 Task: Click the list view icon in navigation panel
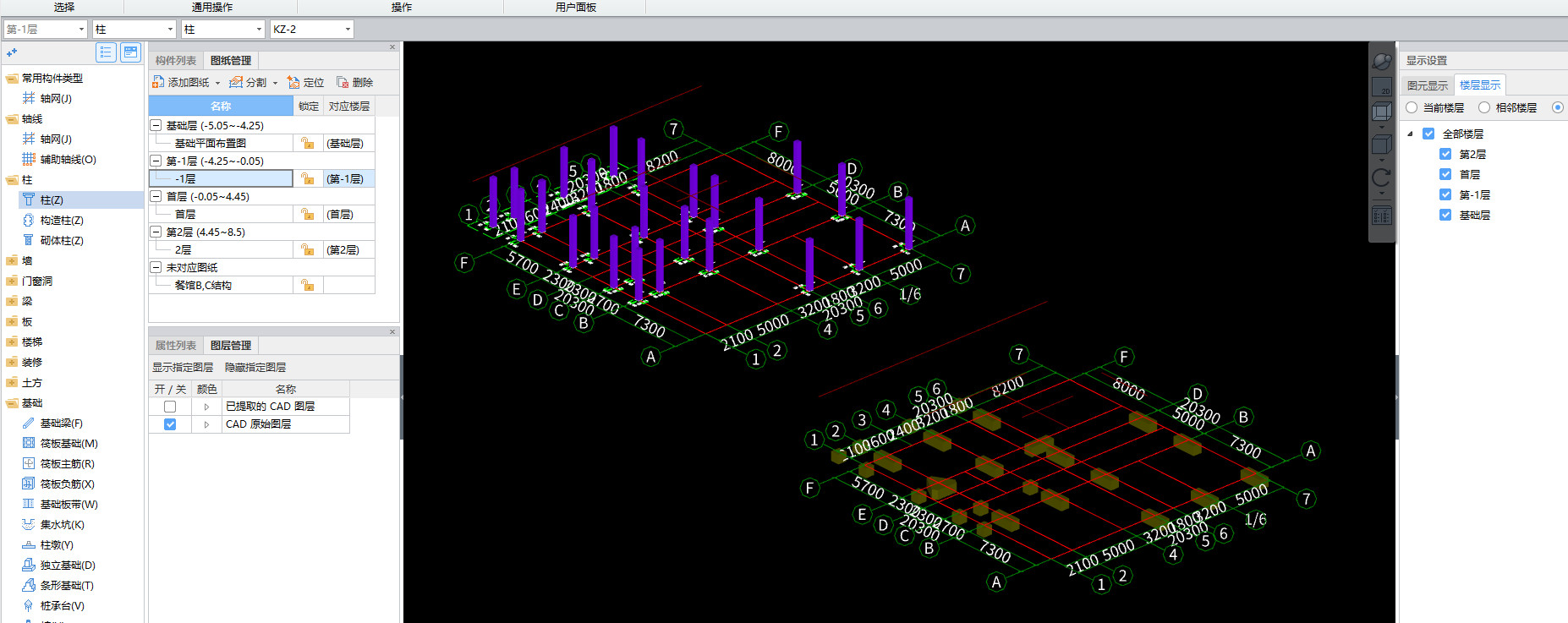click(106, 52)
